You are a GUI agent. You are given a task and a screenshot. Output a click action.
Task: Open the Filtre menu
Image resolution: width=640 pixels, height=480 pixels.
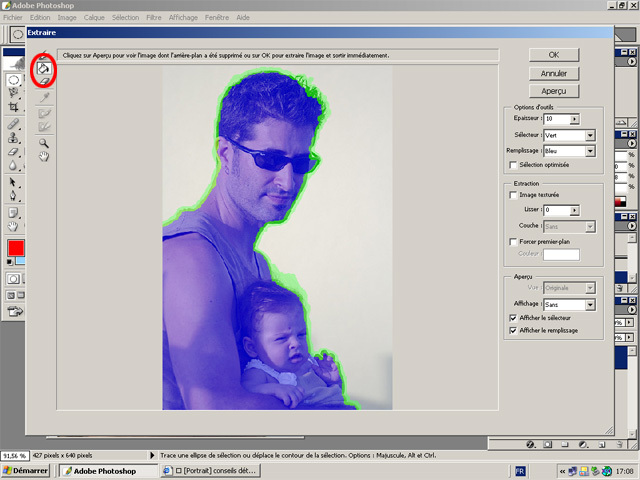154,18
